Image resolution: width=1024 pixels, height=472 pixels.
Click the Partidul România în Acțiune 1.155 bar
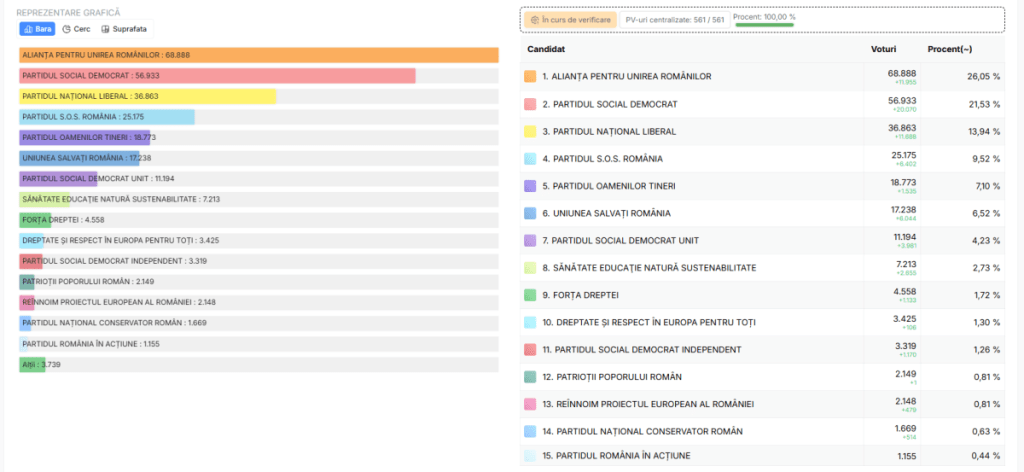tap(24, 343)
